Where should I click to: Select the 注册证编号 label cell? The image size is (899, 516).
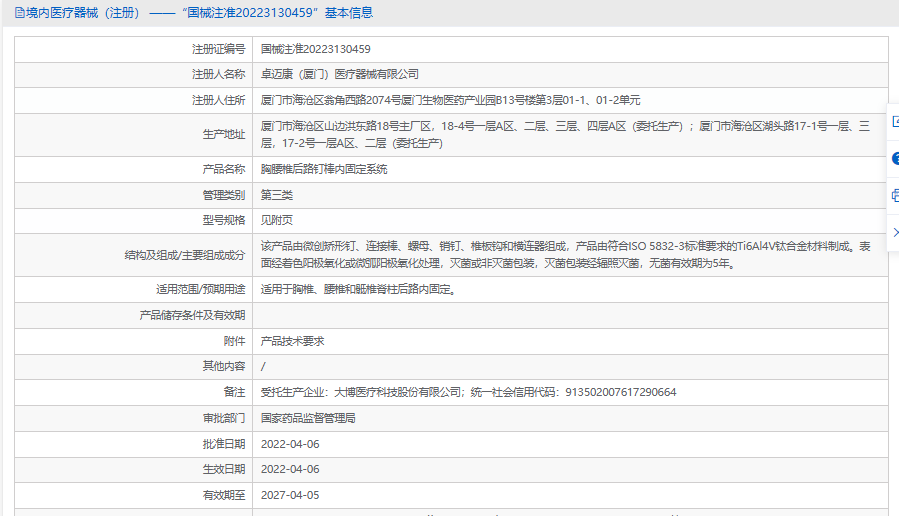click(x=134, y=49)
